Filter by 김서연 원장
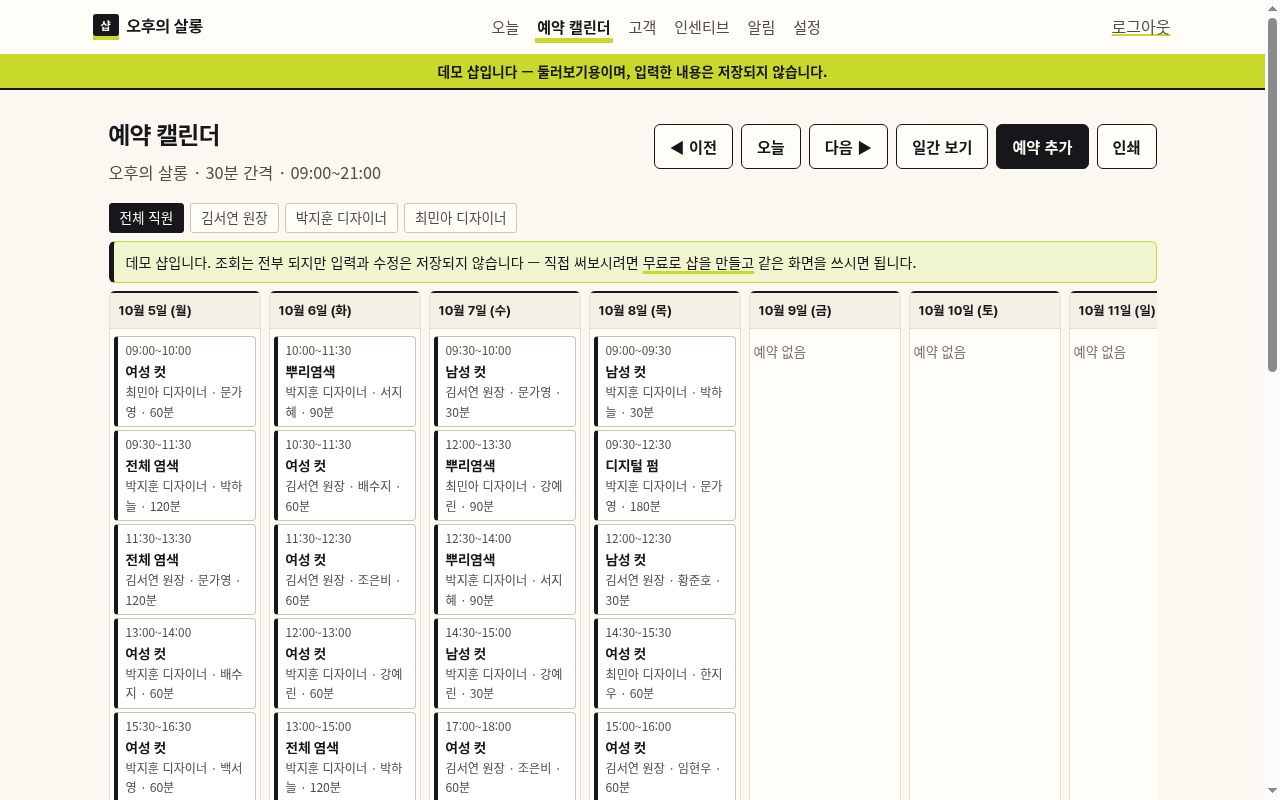This screenshot has height=800, width=1280. pos(234,218)
